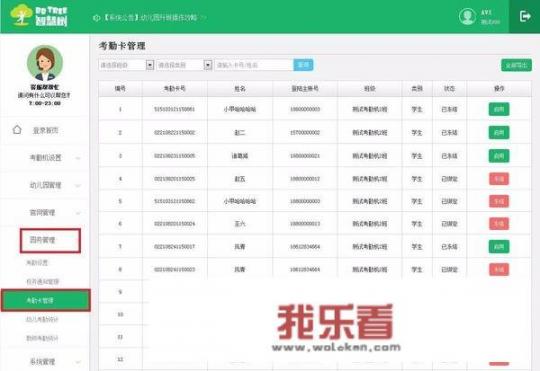Click the status cell in row 4
The image size is (540, 371).
tap(449, 179)
